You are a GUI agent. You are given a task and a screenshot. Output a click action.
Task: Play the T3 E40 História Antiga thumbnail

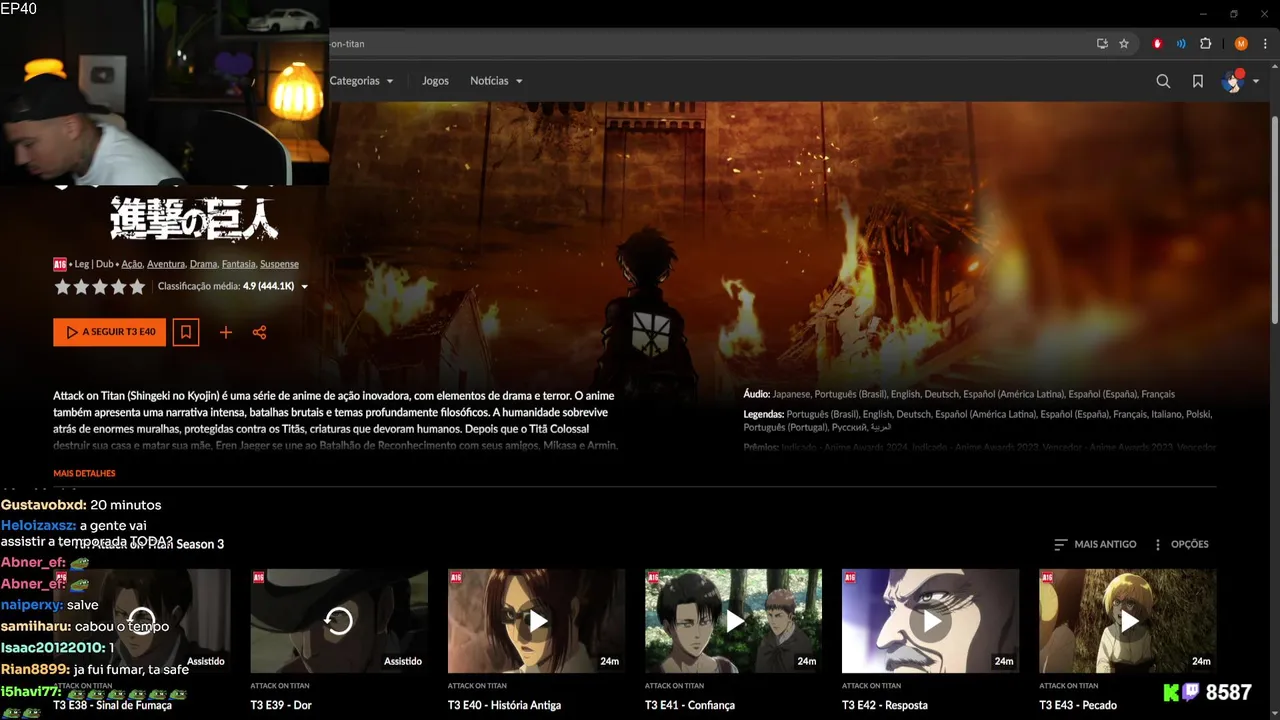click(536, 621)
